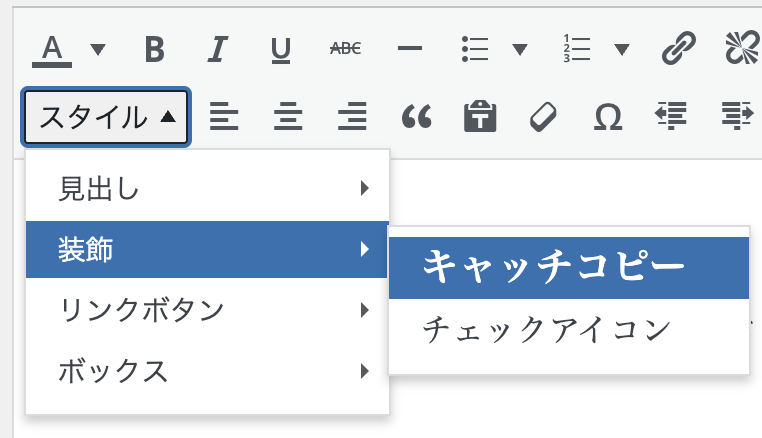This screenshot has width=762, height=438.
Task: Click the numbered list icon
Action: pyautogui.click(x=578, y=49)
